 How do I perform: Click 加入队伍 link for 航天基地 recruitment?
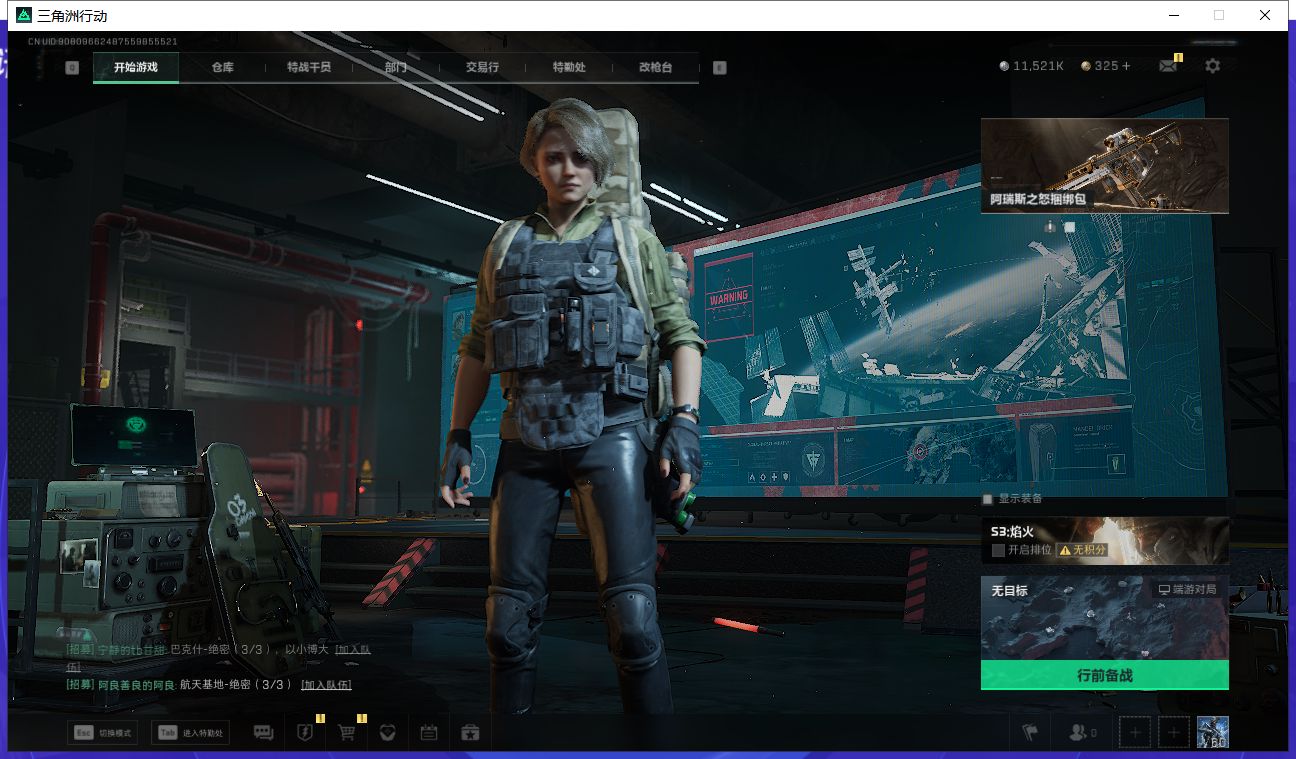[326, 685]
